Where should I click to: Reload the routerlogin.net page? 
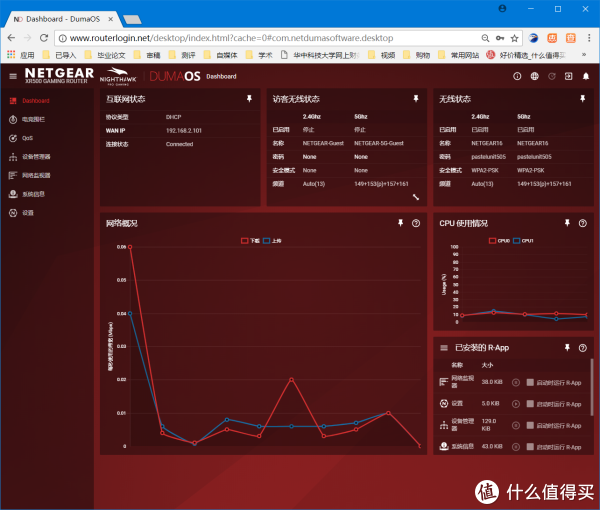44,38
